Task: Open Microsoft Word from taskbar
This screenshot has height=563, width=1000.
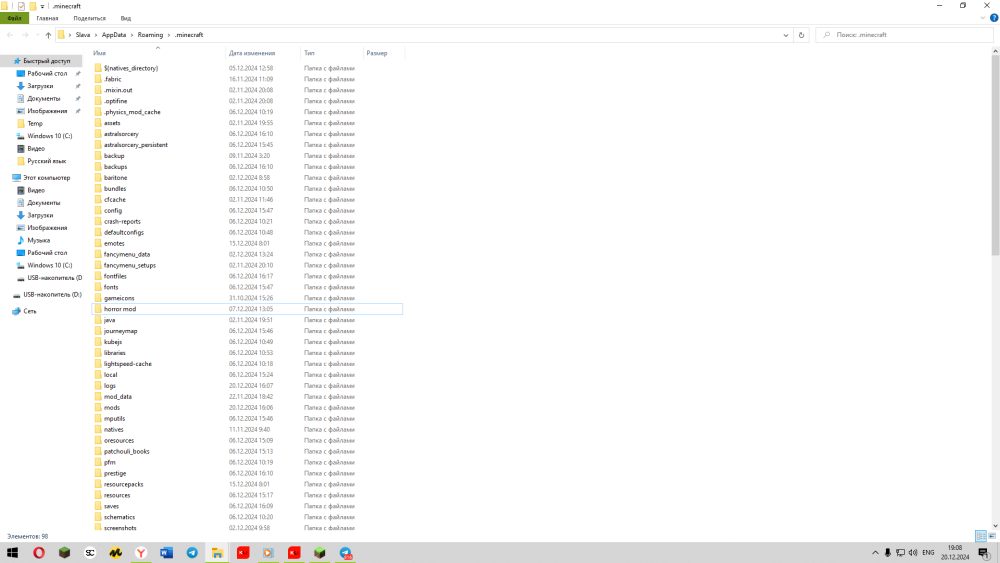Action: 166,553
